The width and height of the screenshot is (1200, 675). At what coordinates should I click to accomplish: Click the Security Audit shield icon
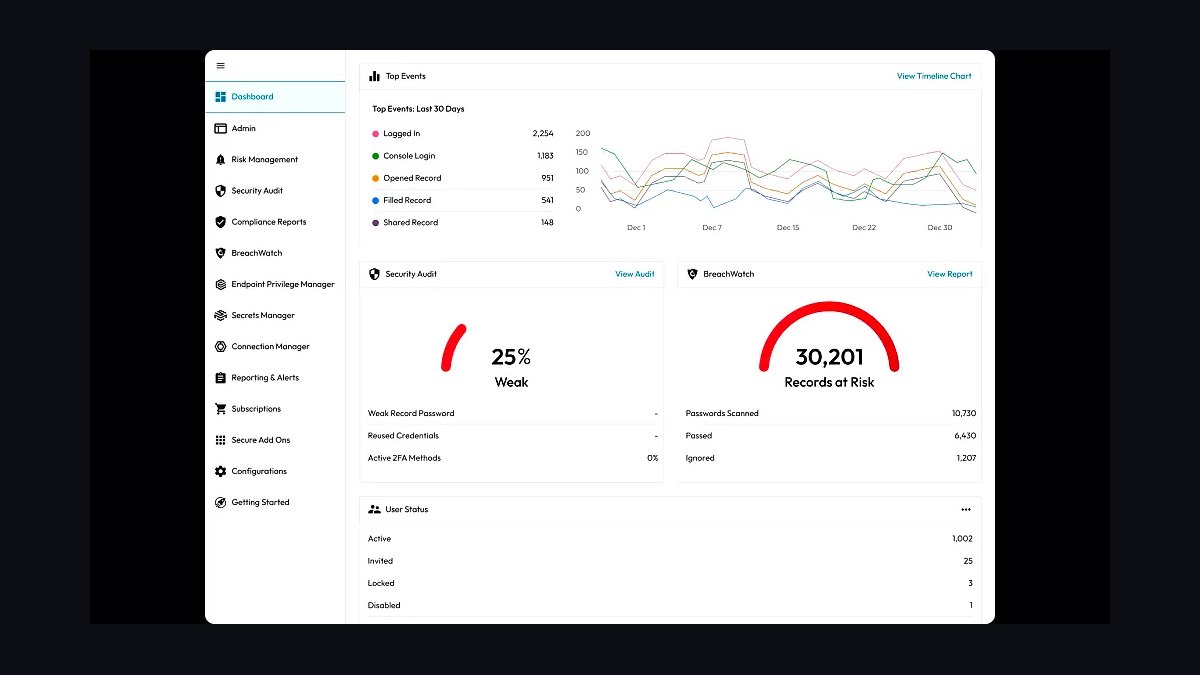221,191
